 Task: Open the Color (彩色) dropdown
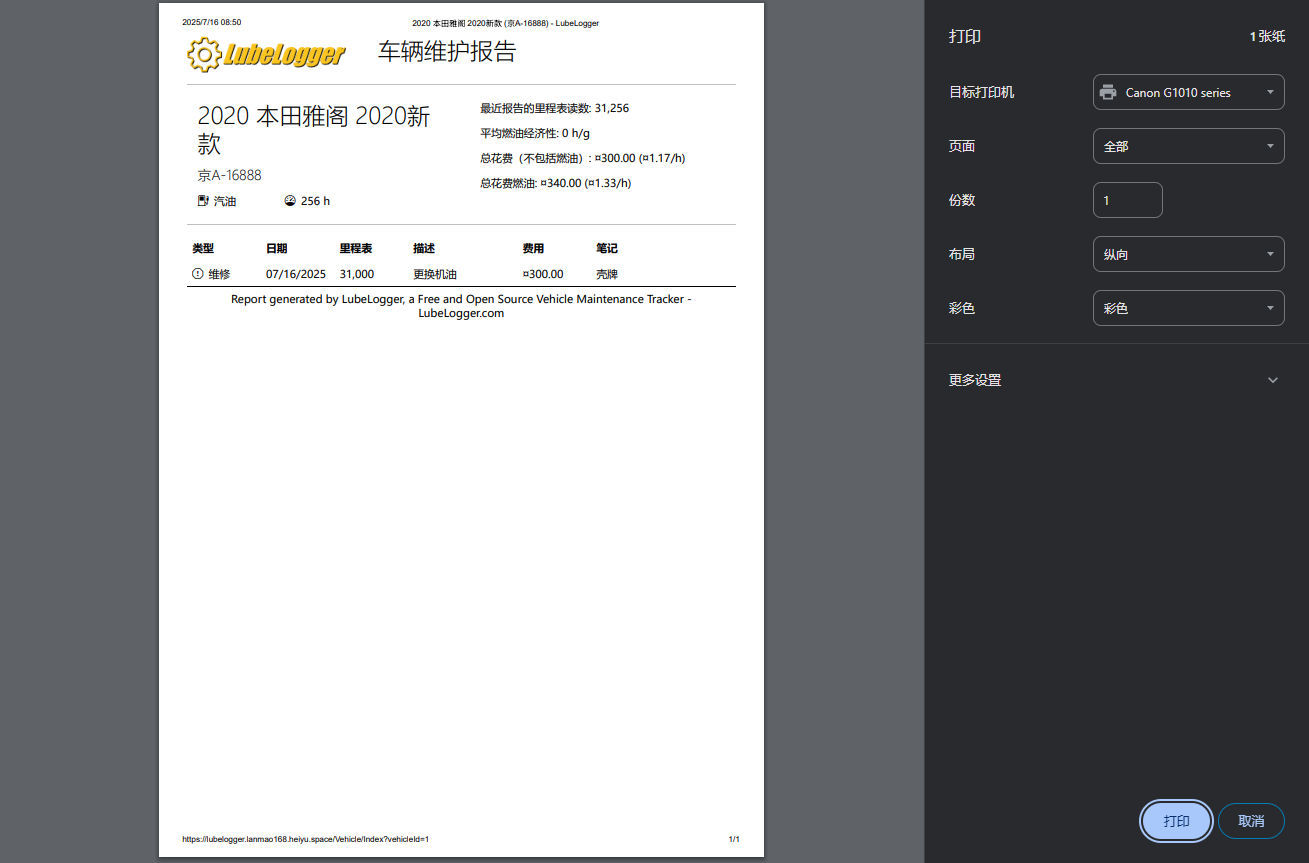(x=1189, y=308)
